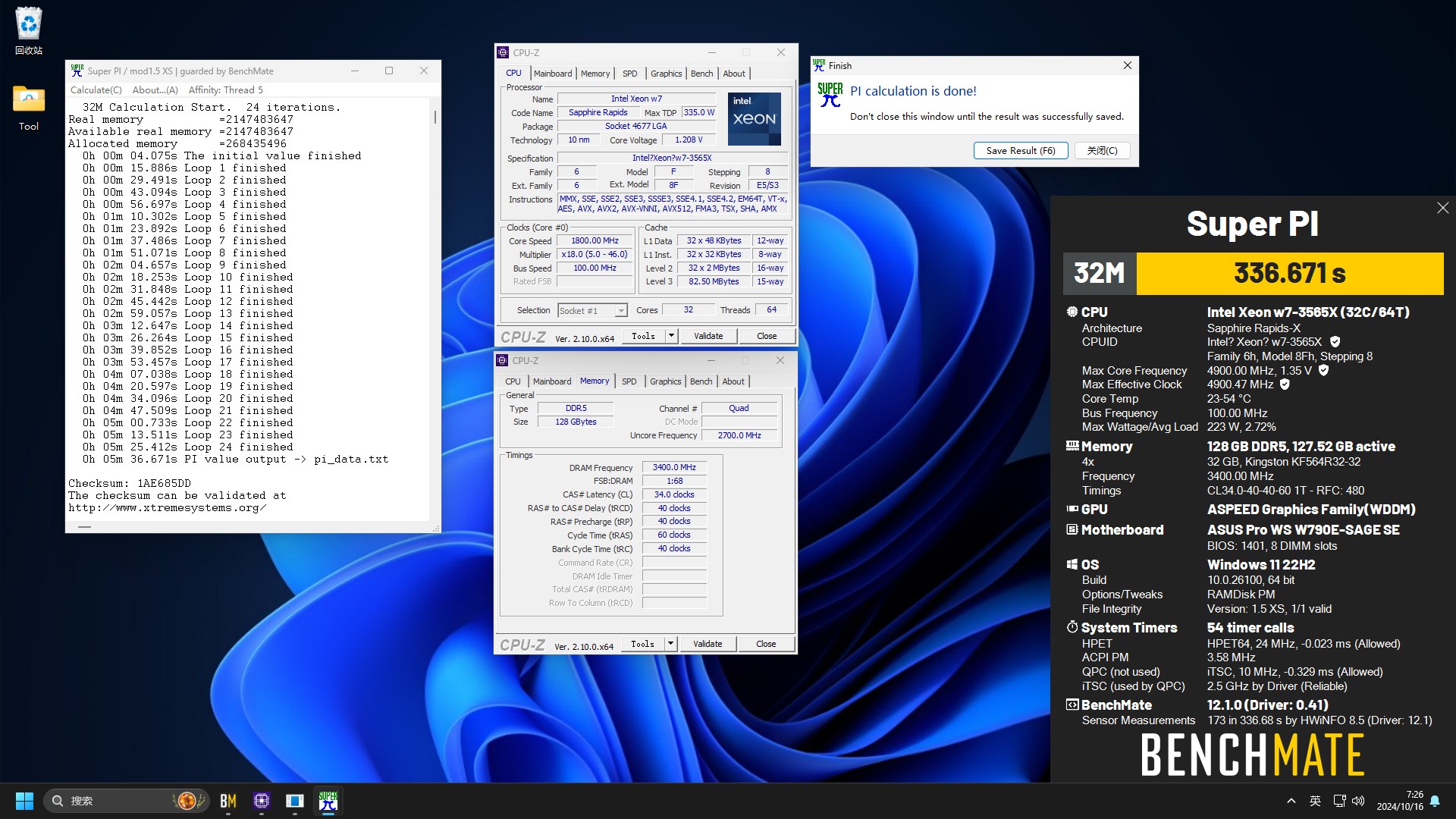Click the 关闭(C) button in Finish dialog
This screenshot has width=1456, height=819.
click(1102, 151)
